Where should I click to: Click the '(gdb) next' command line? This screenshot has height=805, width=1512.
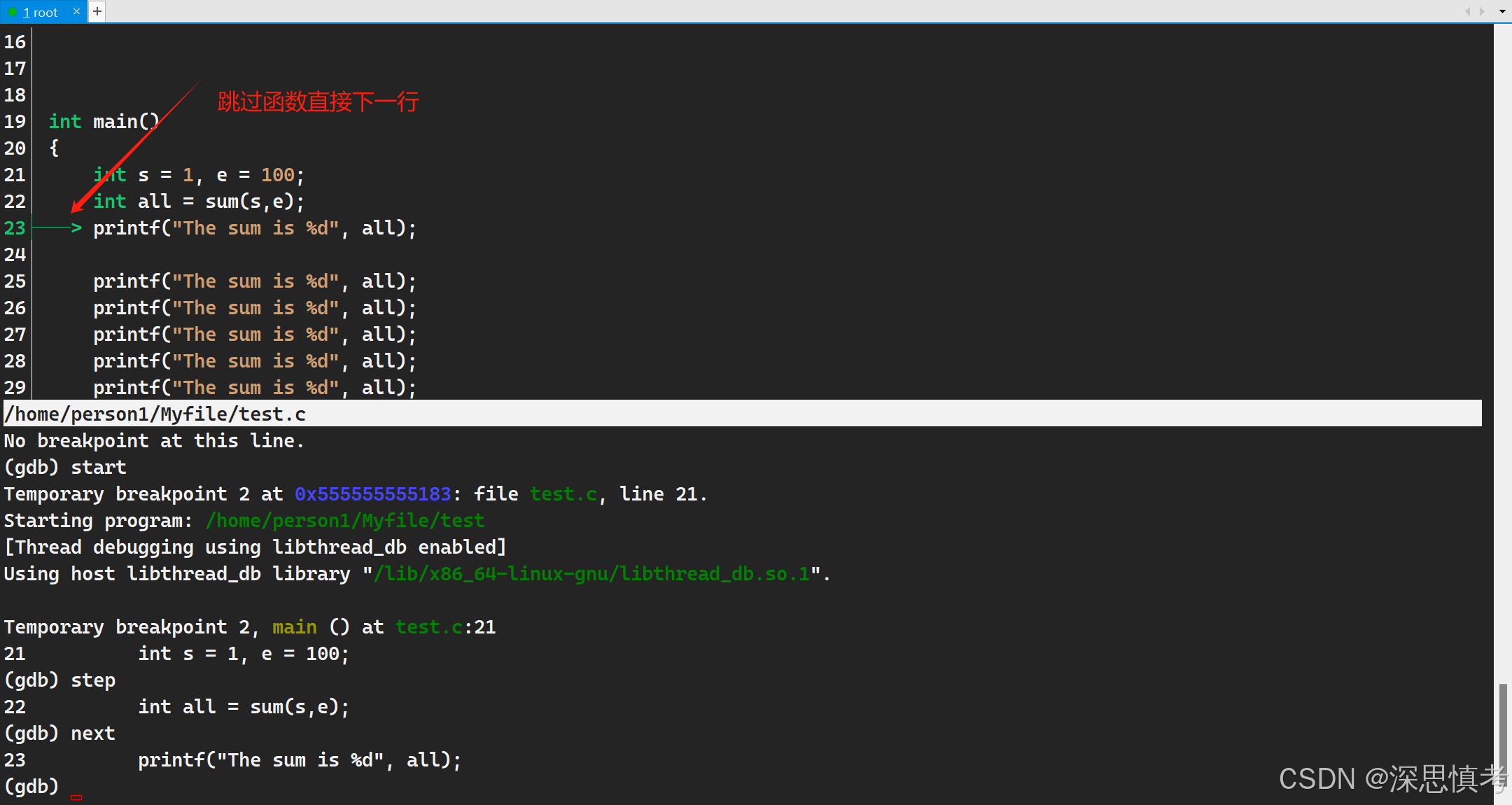[x=59, y=734]
